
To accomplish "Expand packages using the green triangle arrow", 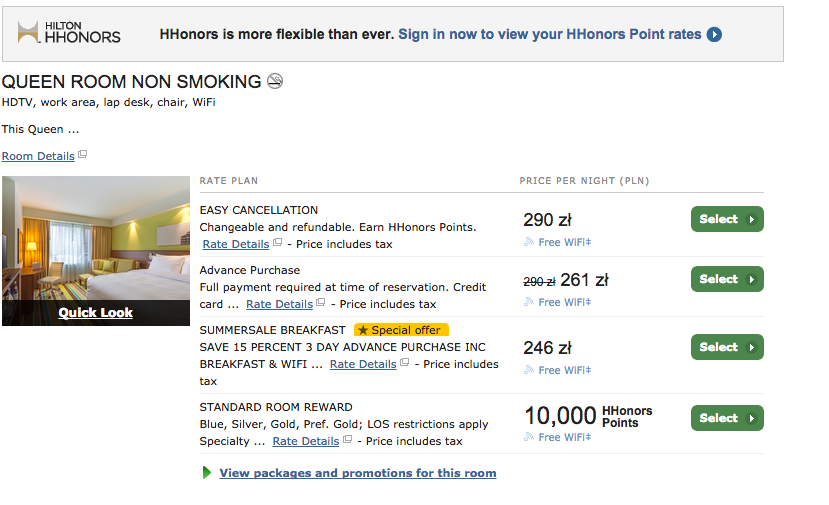I will click(x=207, y=473).
